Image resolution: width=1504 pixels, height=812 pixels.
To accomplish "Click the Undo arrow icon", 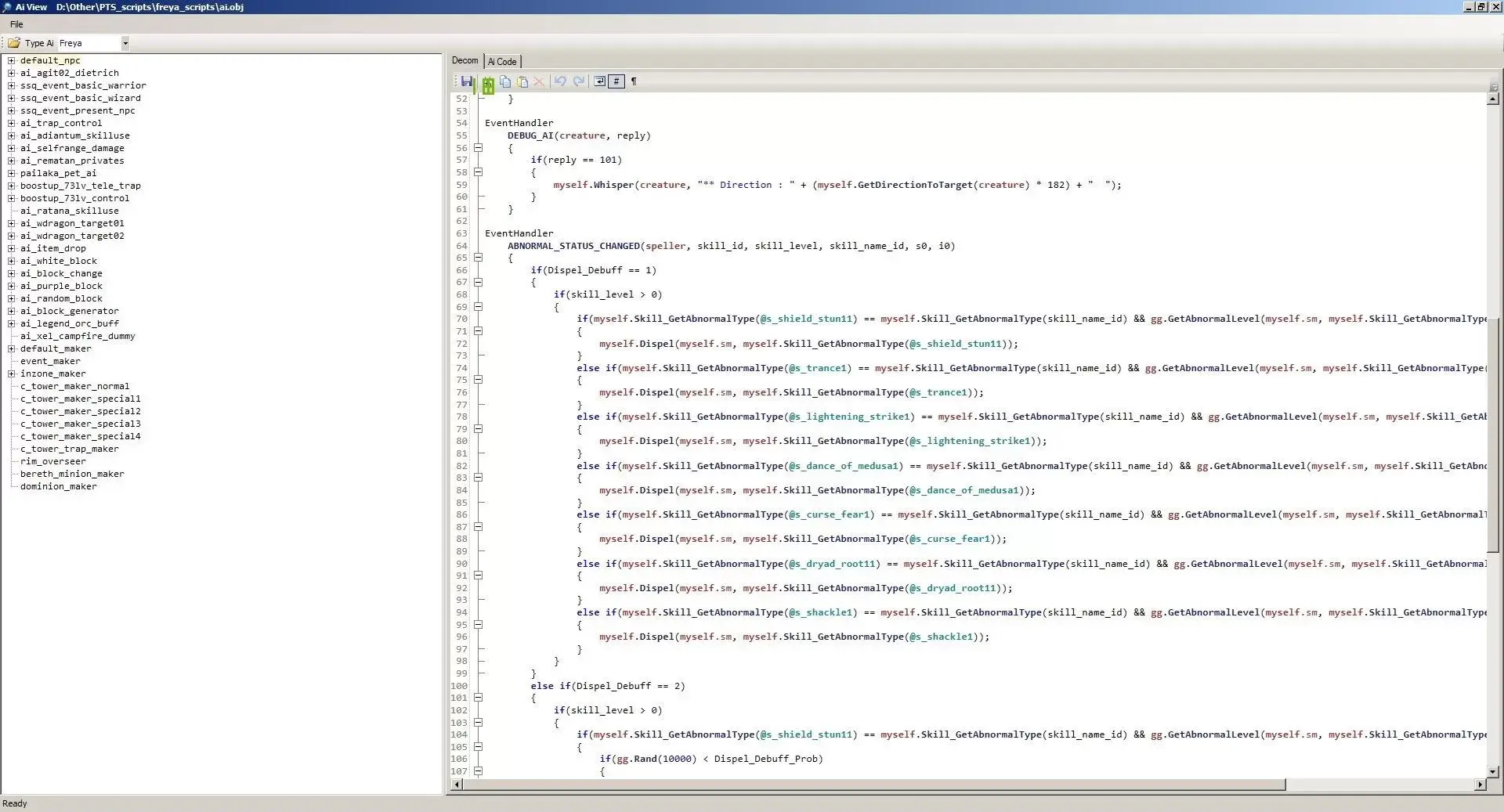I will 560,81.
